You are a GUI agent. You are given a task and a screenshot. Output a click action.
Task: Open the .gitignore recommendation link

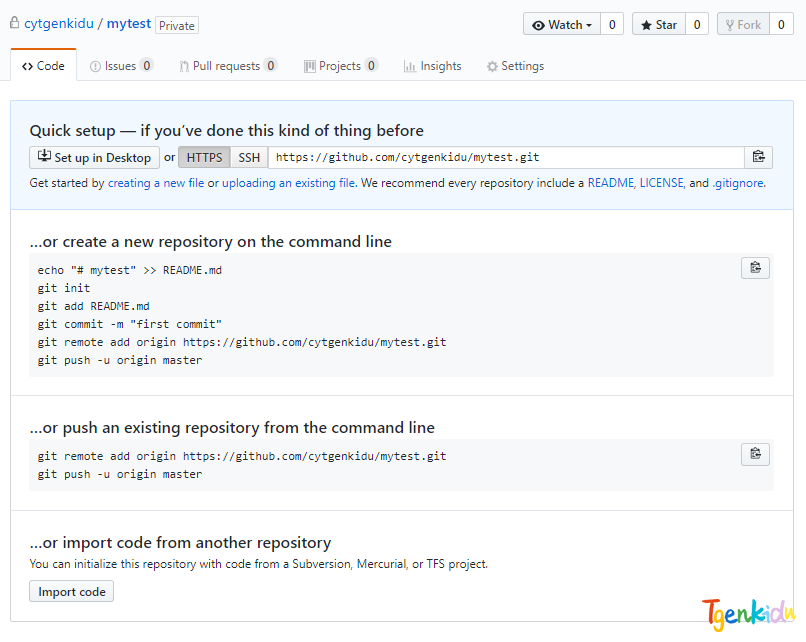738,183
